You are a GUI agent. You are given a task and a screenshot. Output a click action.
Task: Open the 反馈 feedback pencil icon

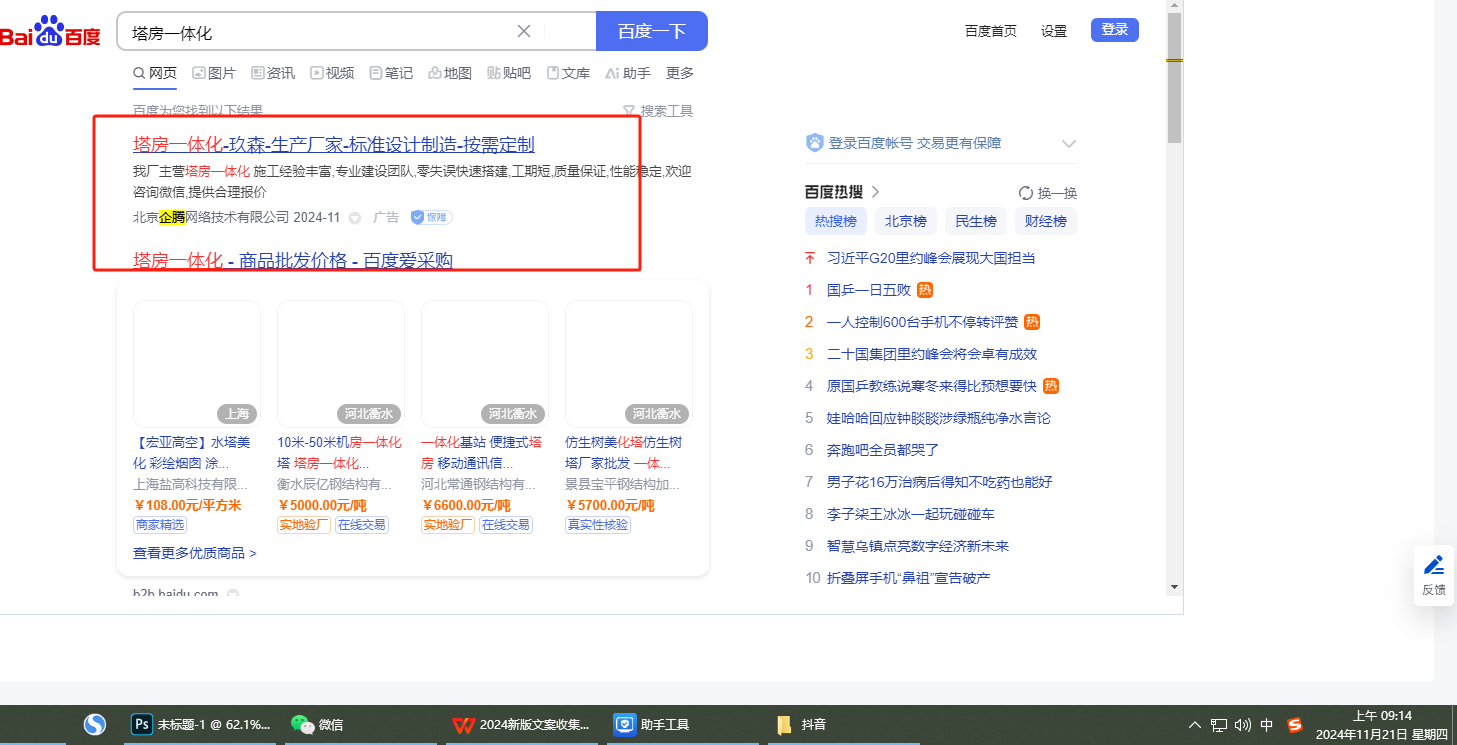[1433, 566]
